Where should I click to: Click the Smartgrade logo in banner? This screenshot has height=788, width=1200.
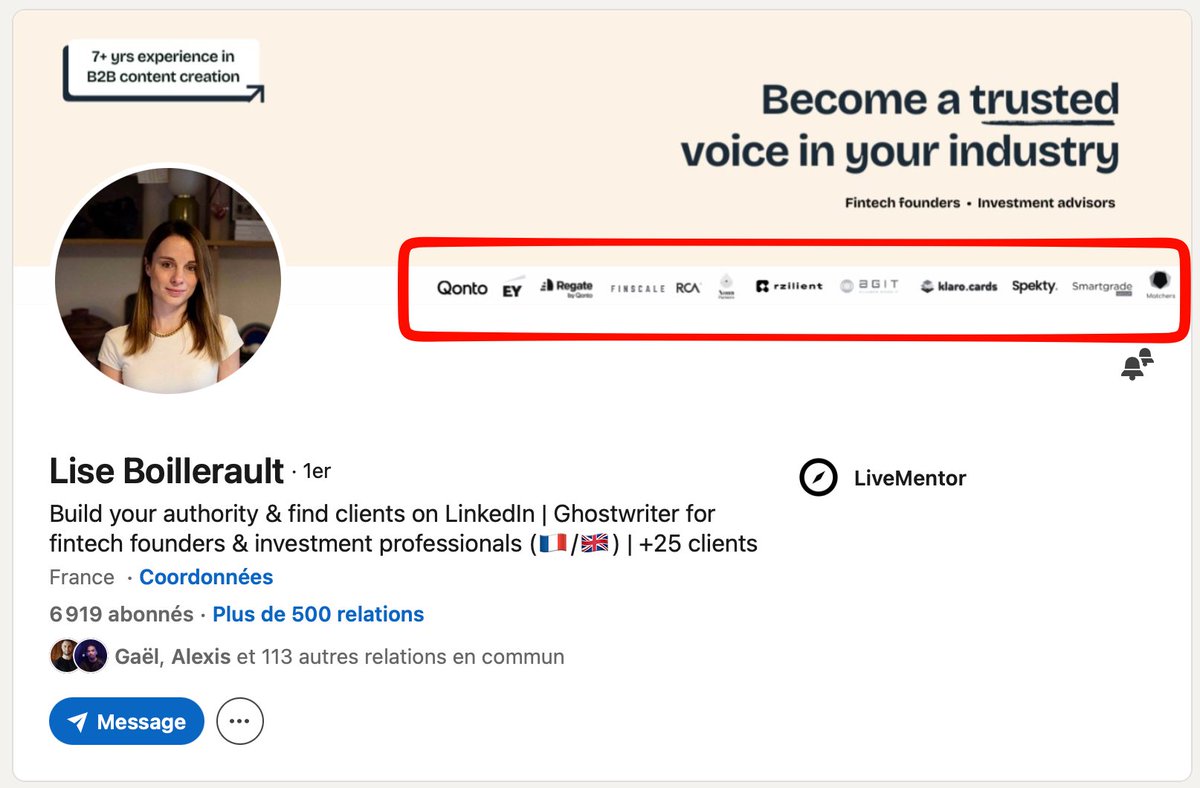pos(1102,287)
